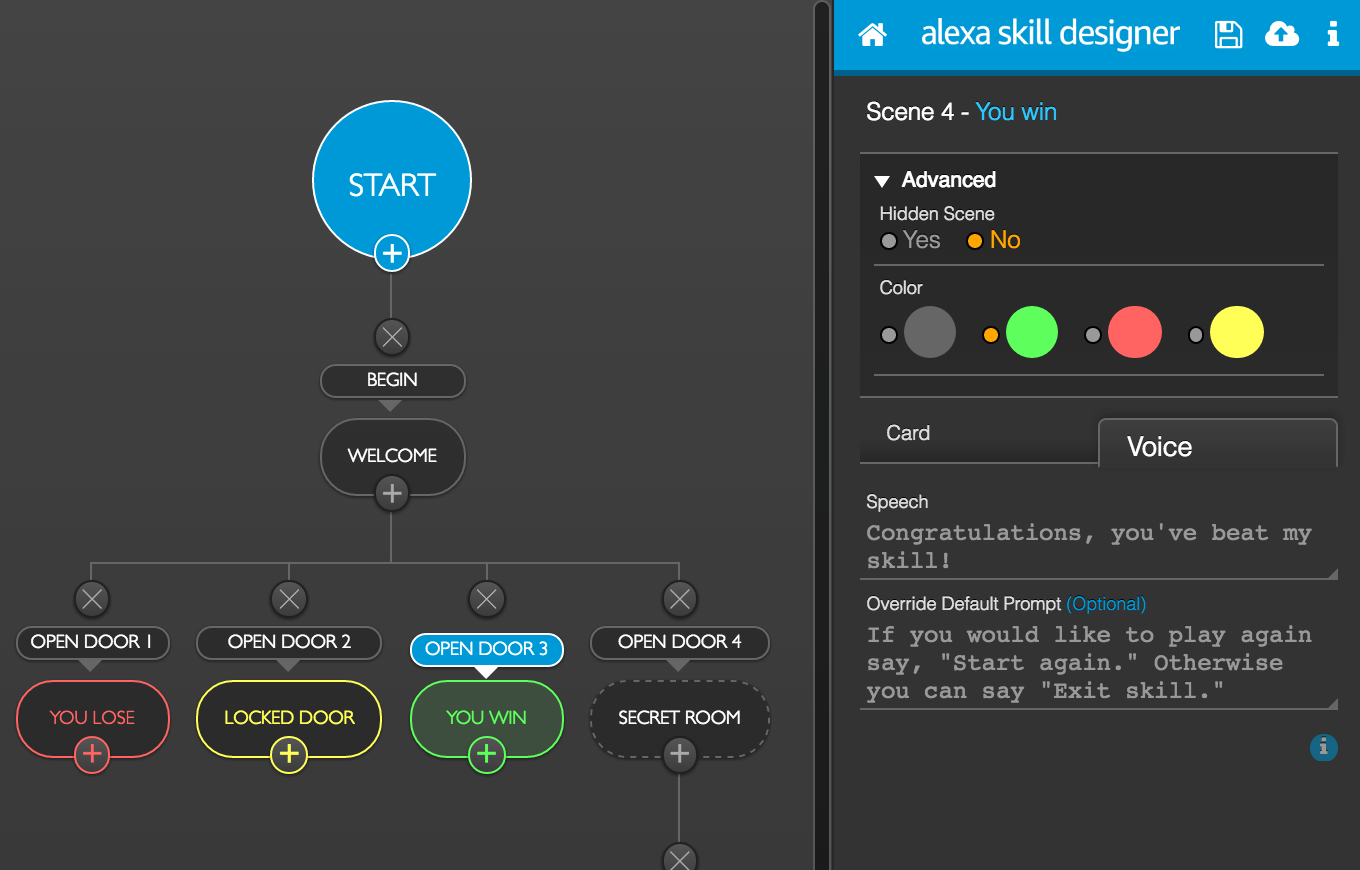Switch to the Card tab
The width and height of the screenshot is (1360, 870).
click(908, 433)
